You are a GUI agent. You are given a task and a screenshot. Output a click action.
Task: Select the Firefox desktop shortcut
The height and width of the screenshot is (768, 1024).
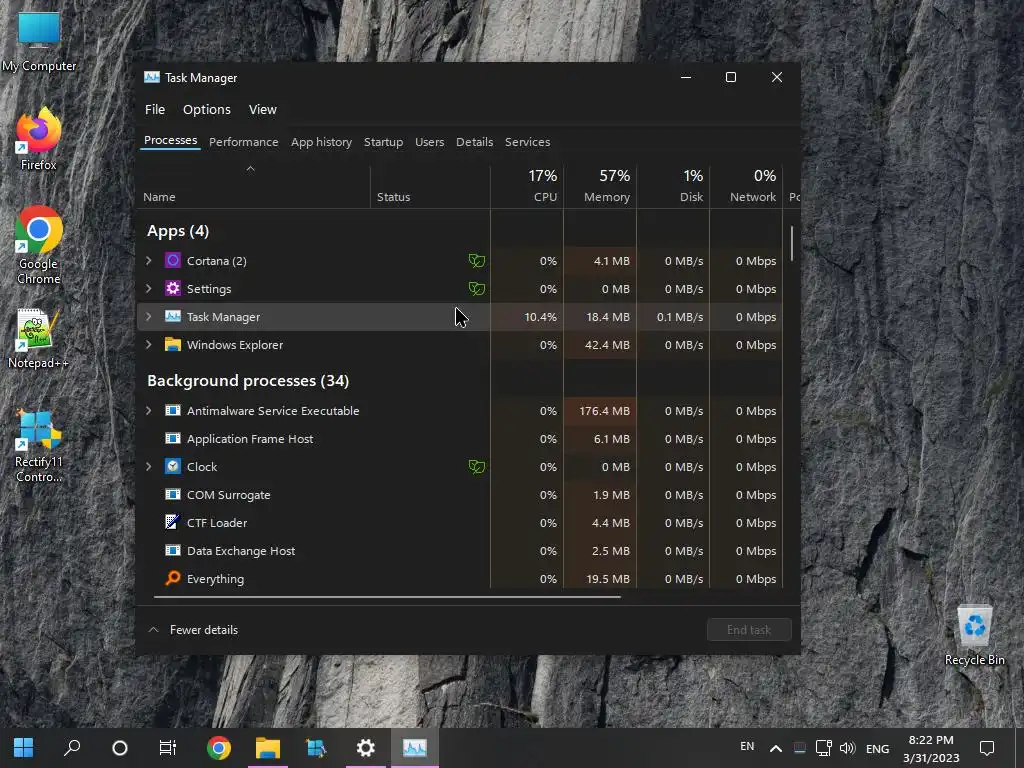click(39, 138)
